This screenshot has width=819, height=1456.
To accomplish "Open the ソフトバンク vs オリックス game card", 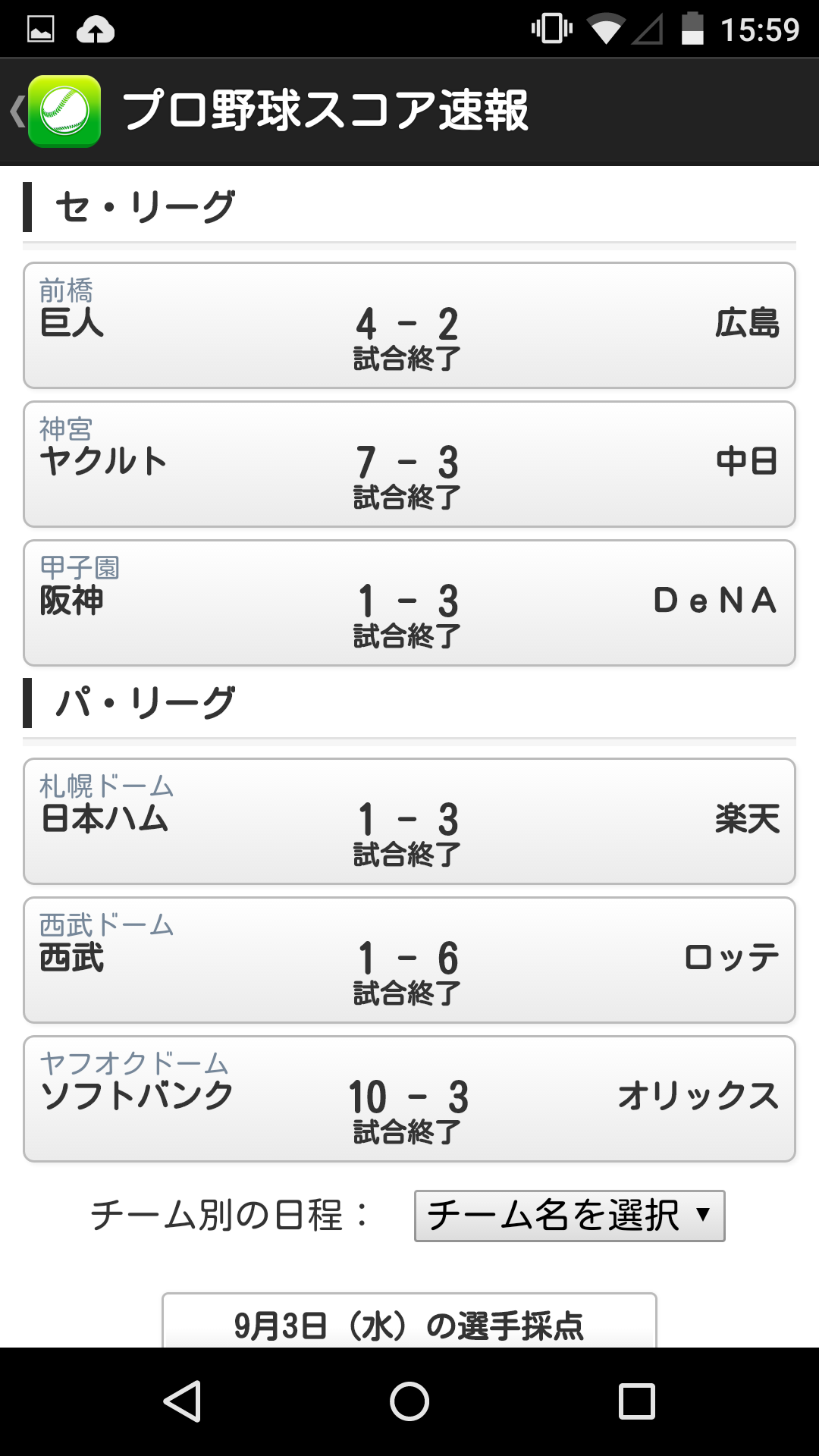I will click(409, 1099).
